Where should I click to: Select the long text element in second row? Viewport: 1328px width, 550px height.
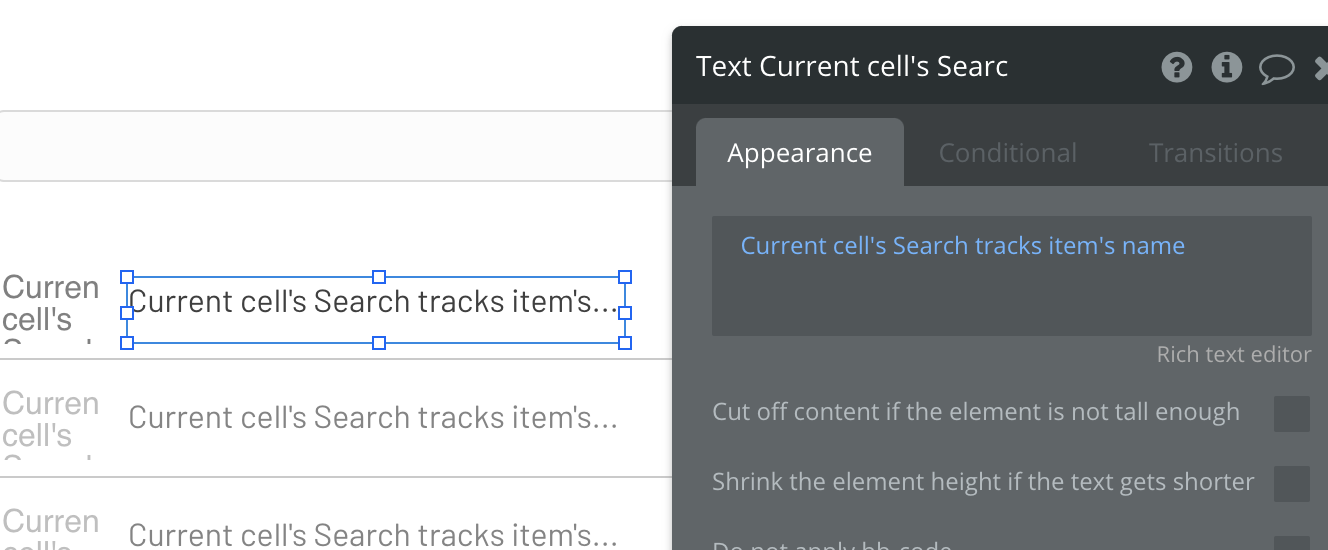coord(373,418)
